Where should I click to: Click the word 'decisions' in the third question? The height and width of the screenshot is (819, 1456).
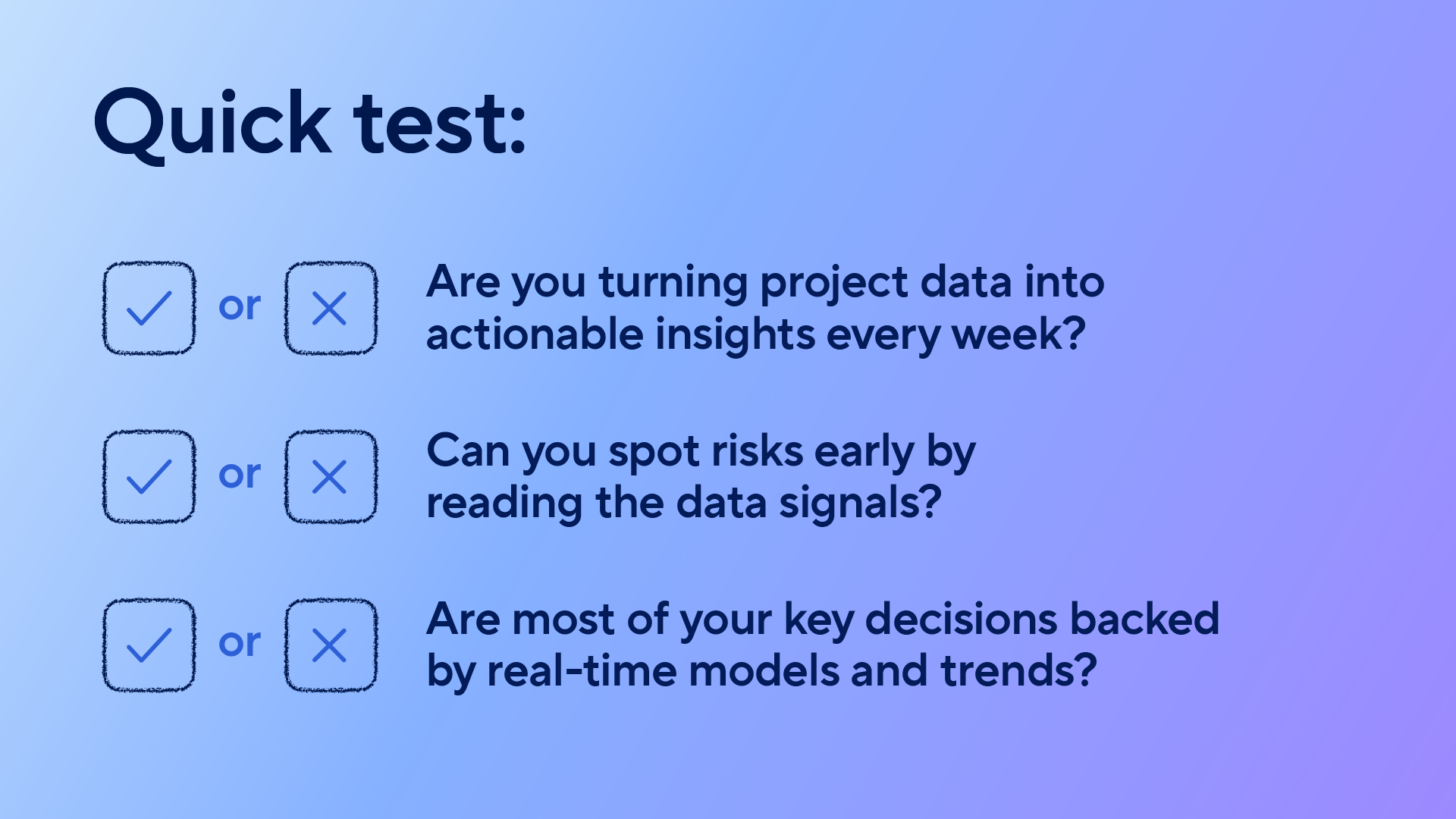point(961,619)
